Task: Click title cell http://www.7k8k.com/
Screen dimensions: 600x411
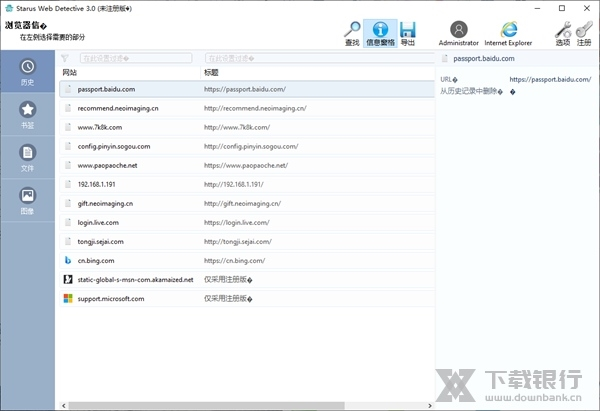Action: [237, 127]
